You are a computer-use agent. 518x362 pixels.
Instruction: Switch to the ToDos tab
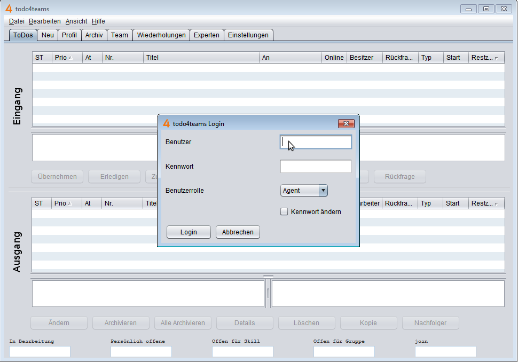pos(23,35)
